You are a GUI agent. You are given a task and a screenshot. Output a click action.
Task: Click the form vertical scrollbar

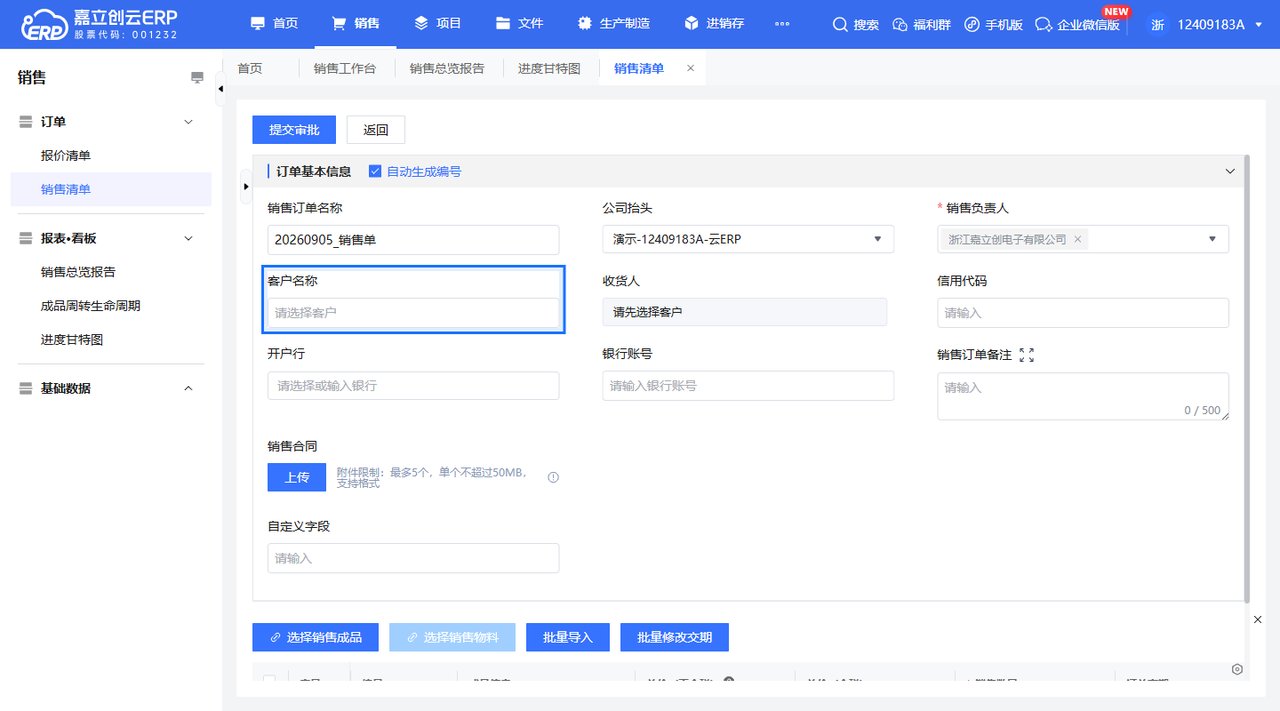point(1246,378)
